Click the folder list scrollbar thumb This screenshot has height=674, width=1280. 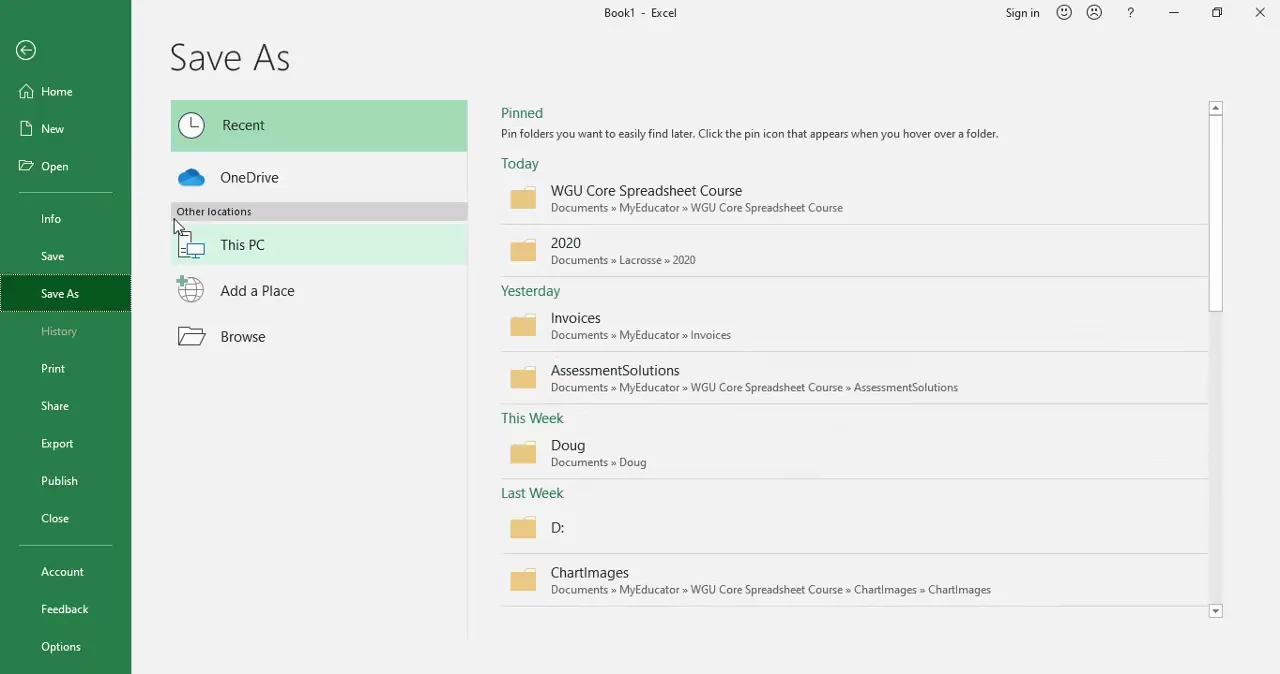click(1216, 213)
